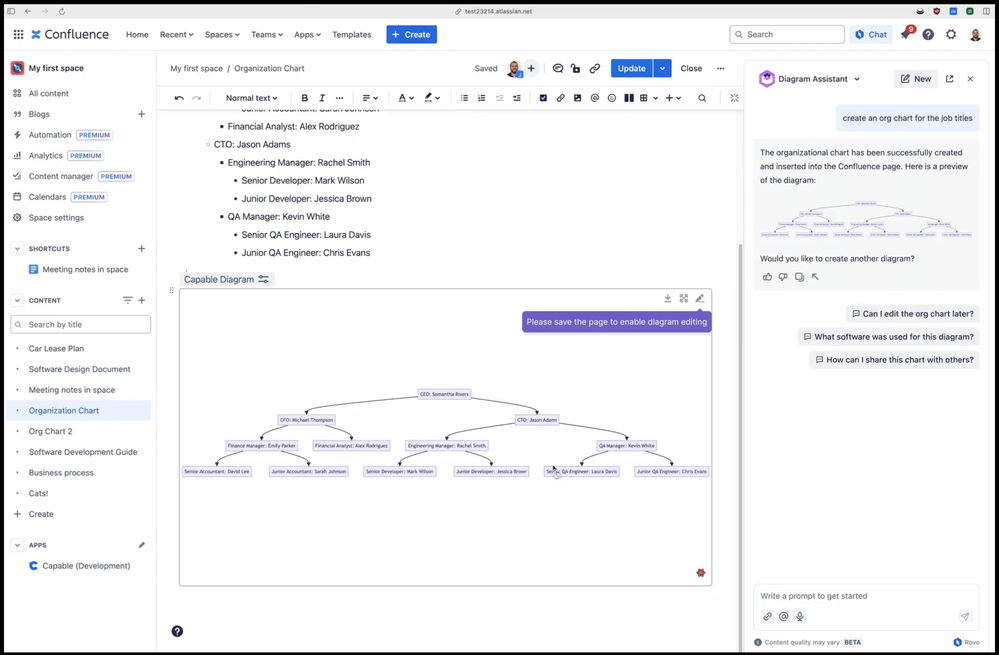Collapse the Shortcuts section

[x=17, y=248]
